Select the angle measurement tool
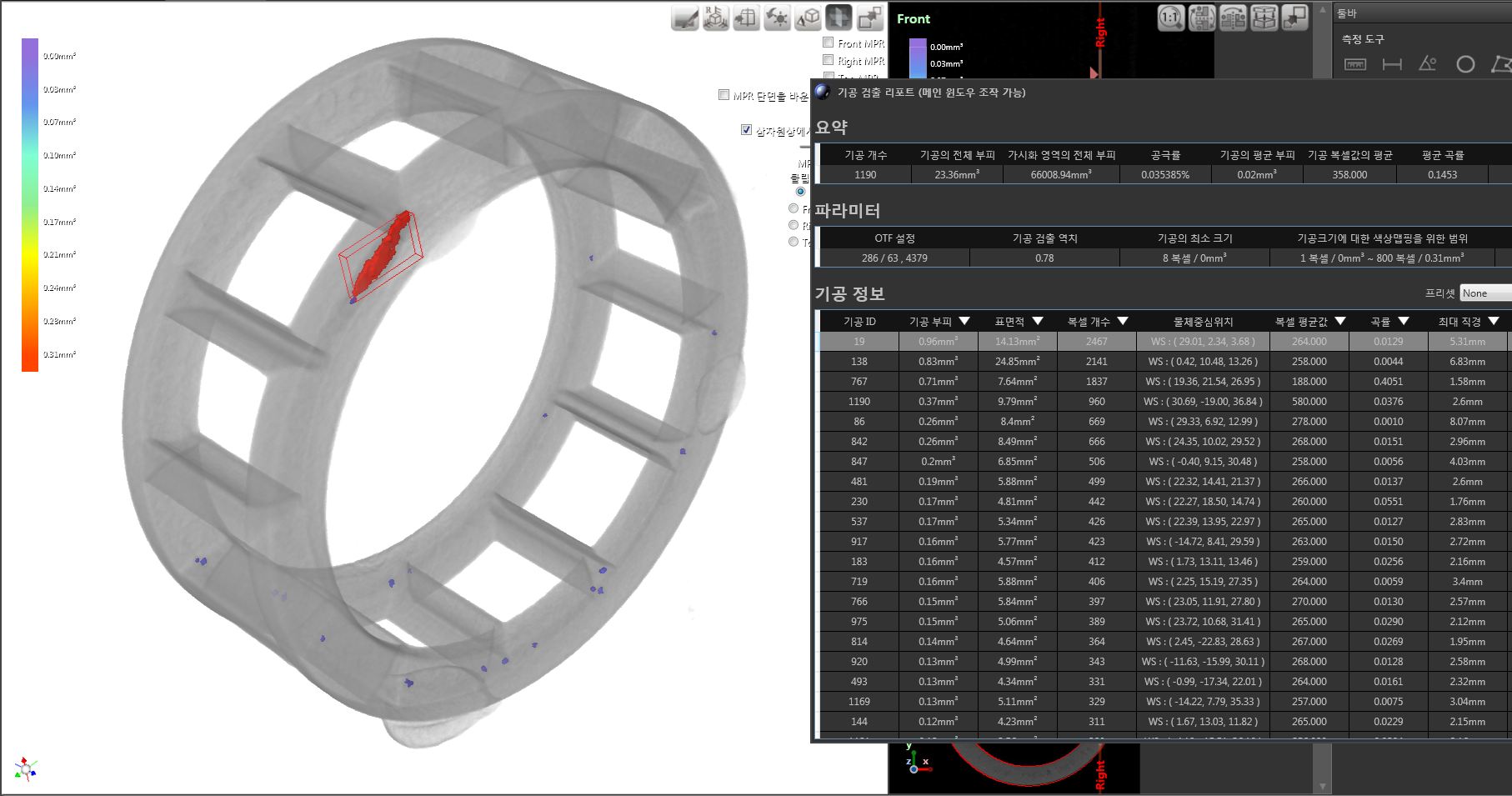 click(1428, 64)
